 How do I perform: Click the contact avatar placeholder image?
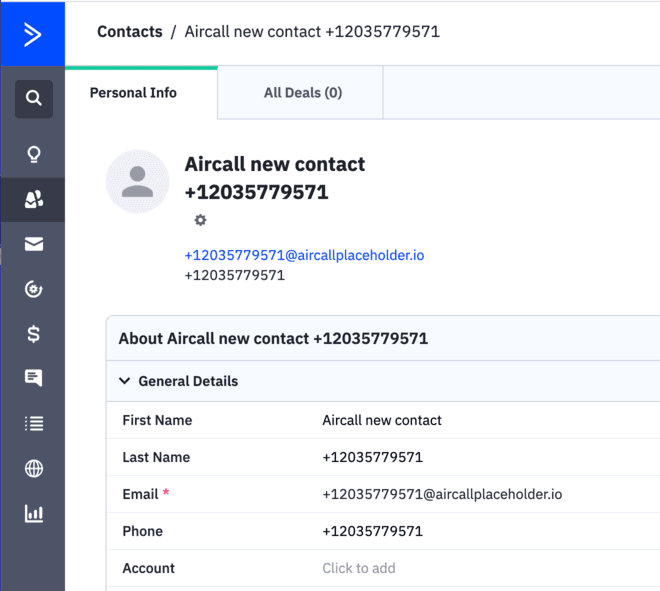point(137,182)
